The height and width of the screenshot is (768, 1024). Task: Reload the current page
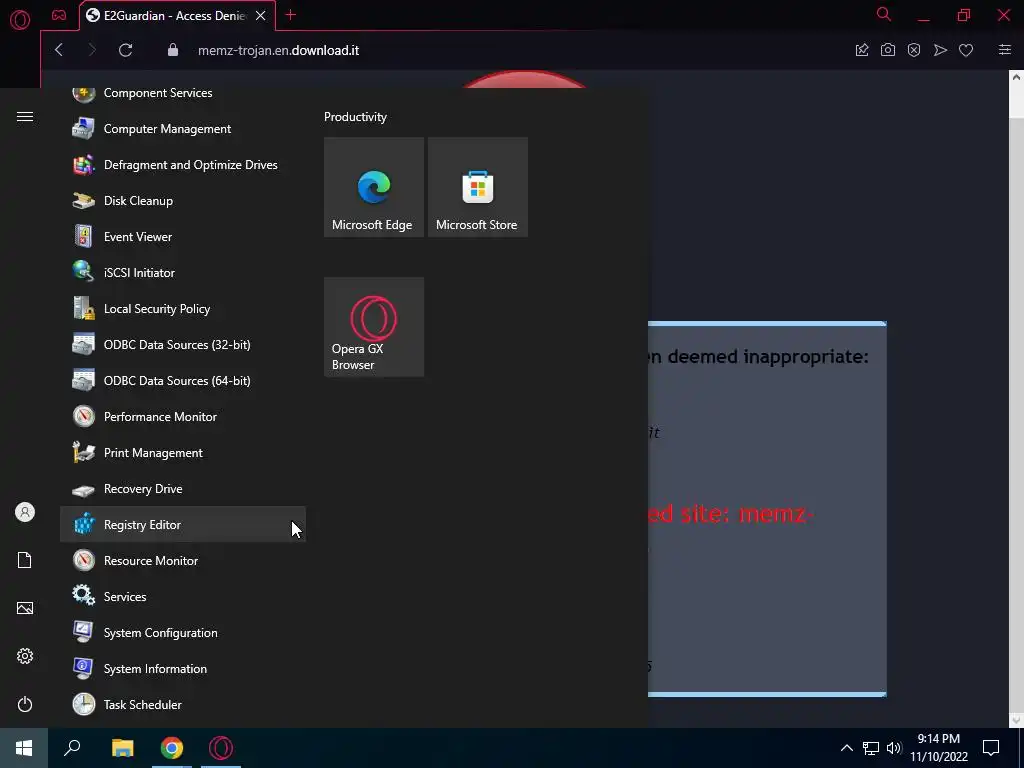click(x=125, y=50)
